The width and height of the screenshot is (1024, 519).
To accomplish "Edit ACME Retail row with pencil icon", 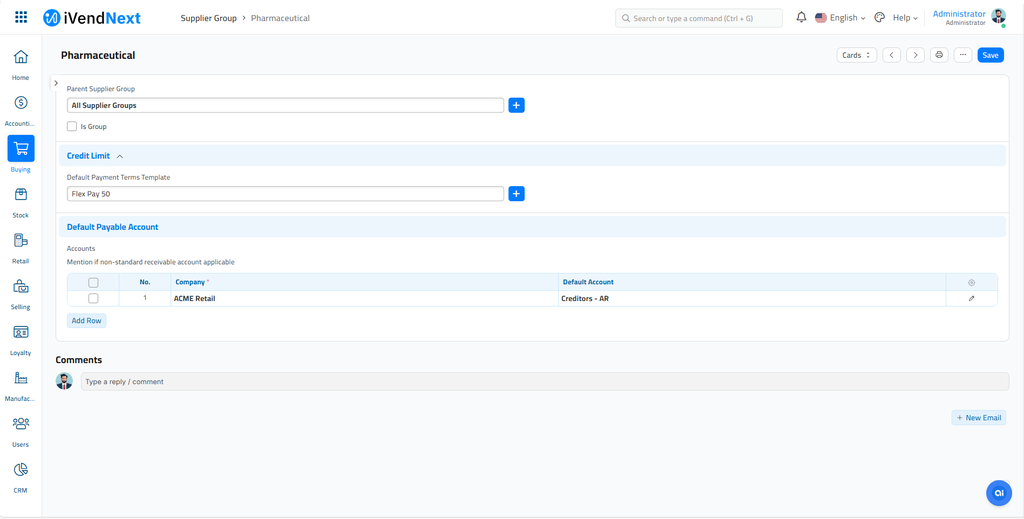I will tap(971, 298).
